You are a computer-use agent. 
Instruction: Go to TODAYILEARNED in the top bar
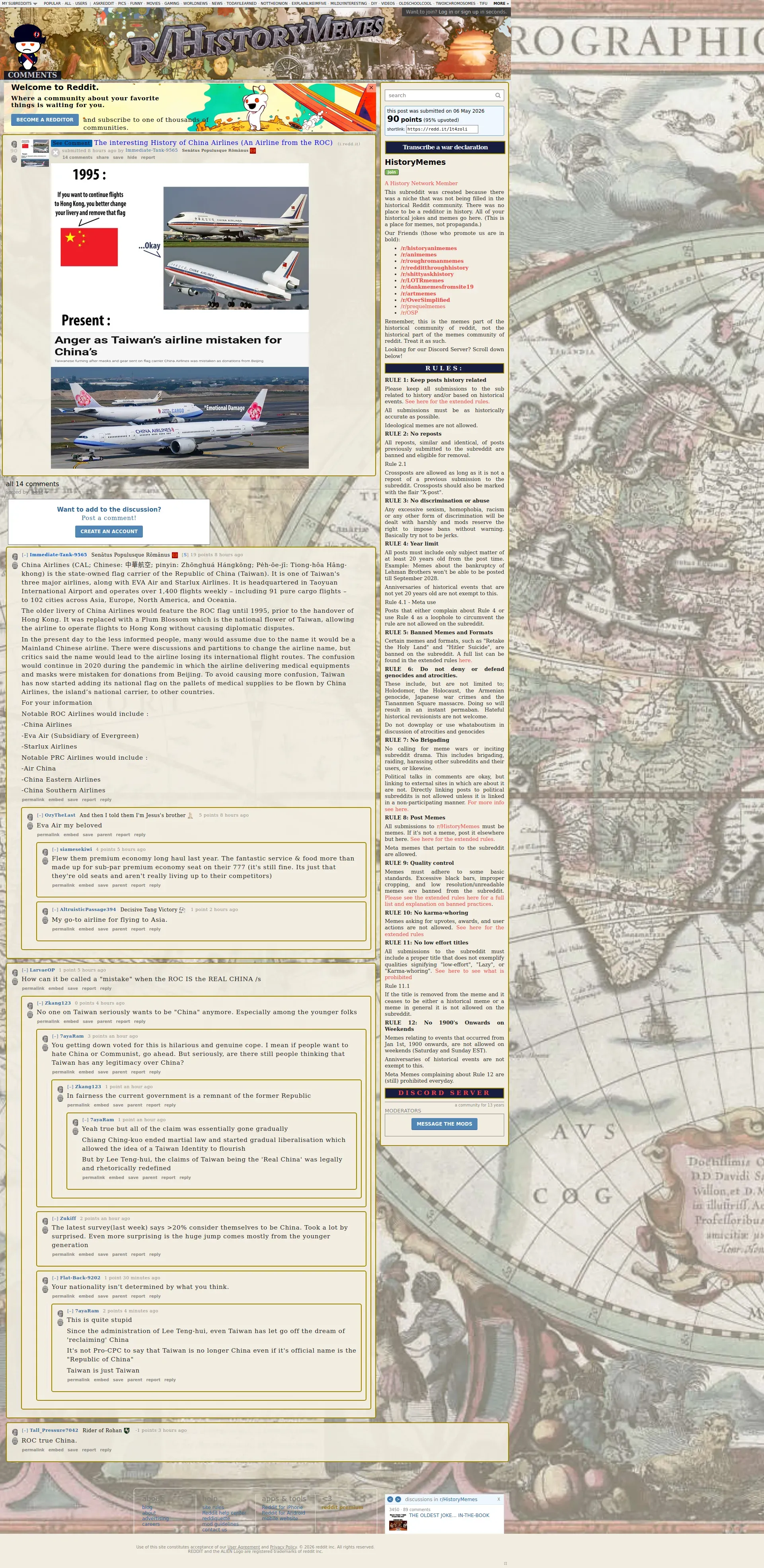tap(242, 3)
